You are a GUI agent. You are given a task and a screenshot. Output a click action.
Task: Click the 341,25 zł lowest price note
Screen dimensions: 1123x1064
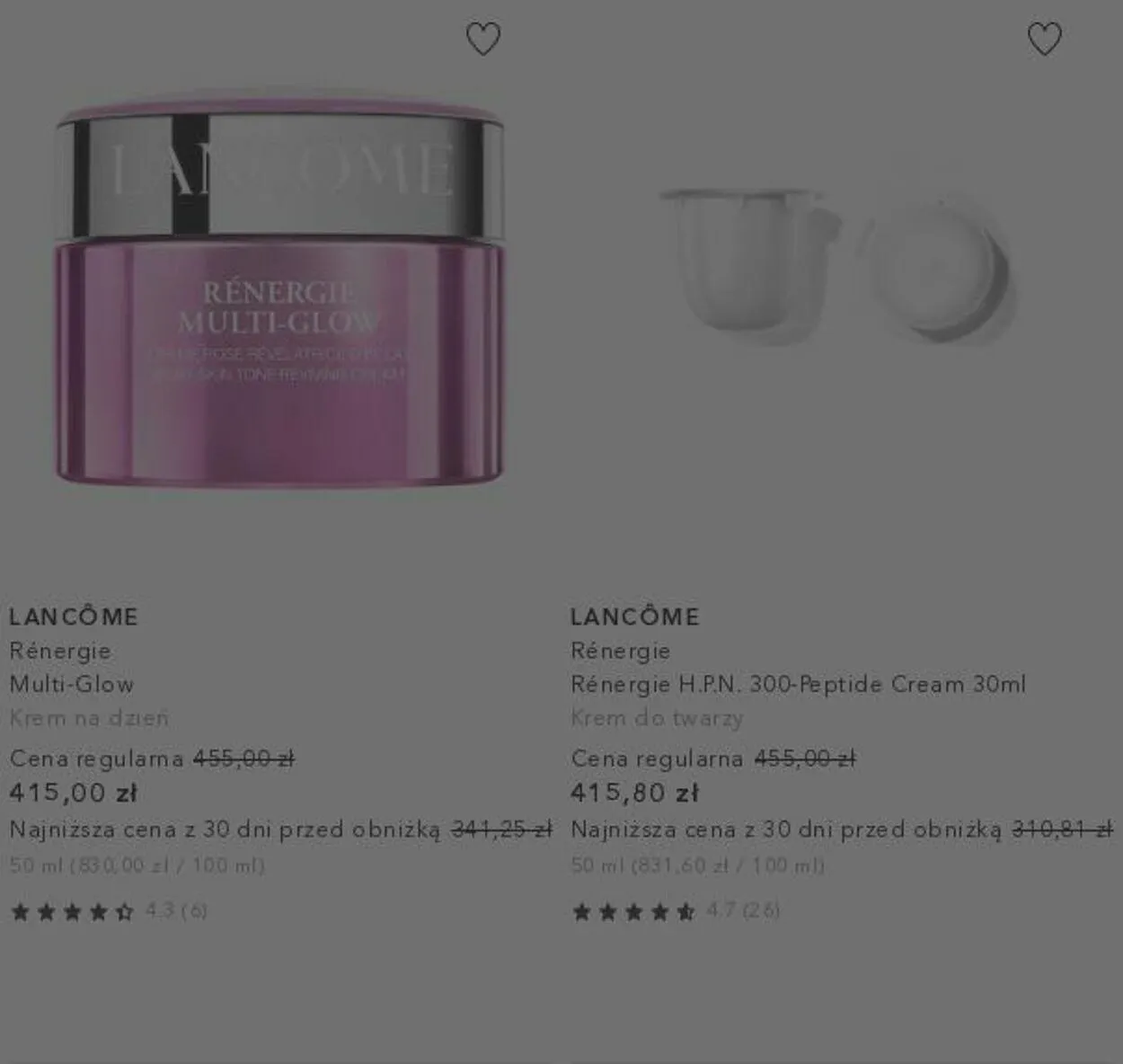pos(501,829)
